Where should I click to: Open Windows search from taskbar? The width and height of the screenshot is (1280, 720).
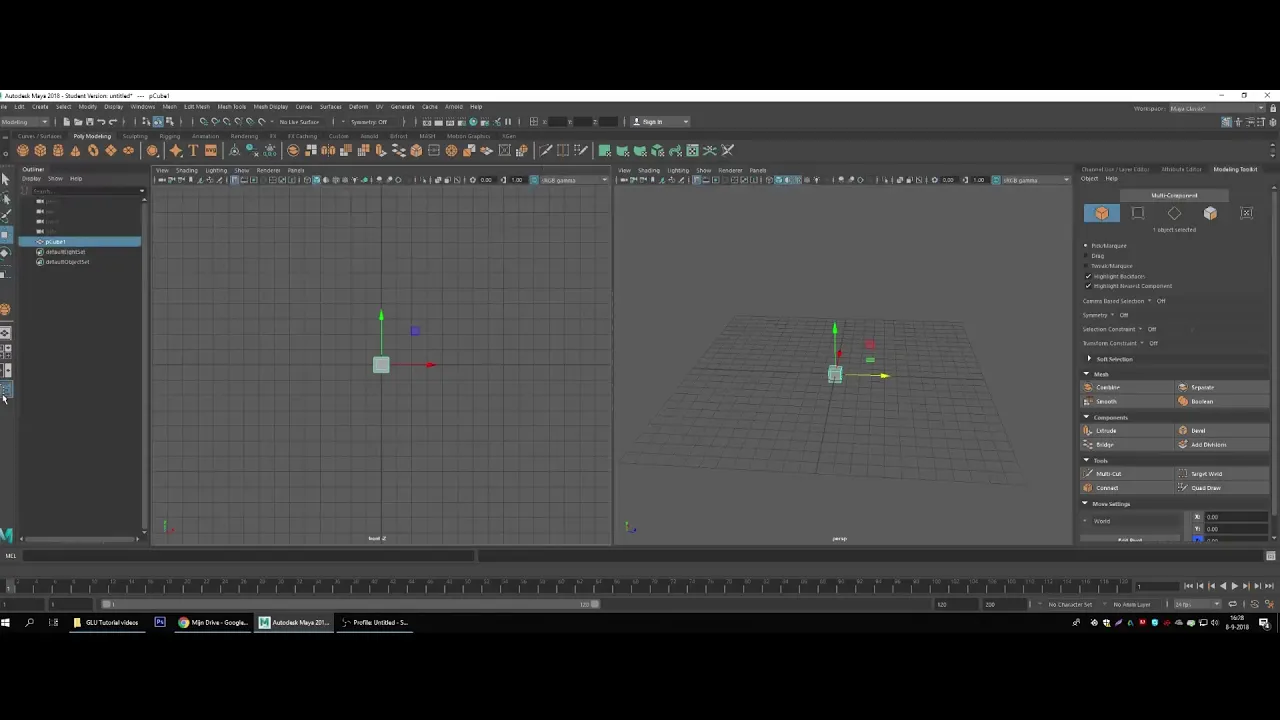pyautogui.click(x=29, y=623)
